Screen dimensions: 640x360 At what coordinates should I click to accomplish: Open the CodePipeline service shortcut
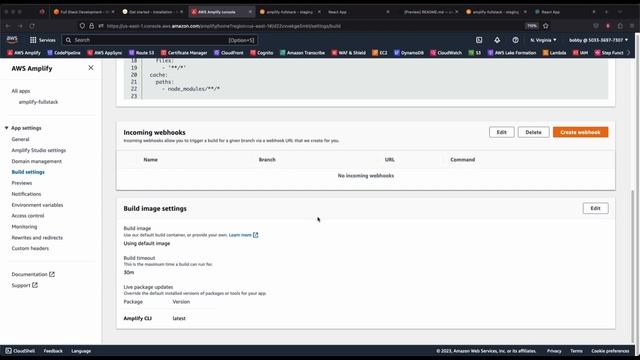click(x=64, y=53)
